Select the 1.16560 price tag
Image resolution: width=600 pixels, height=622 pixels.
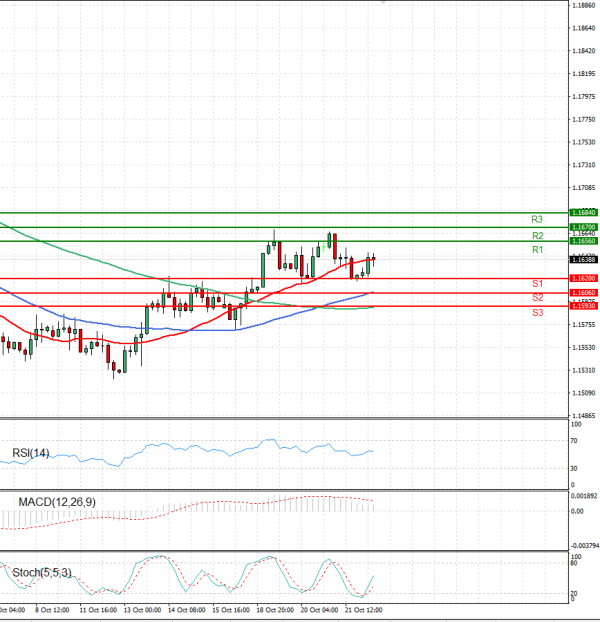pyautogui.click(x=584, y=241)
